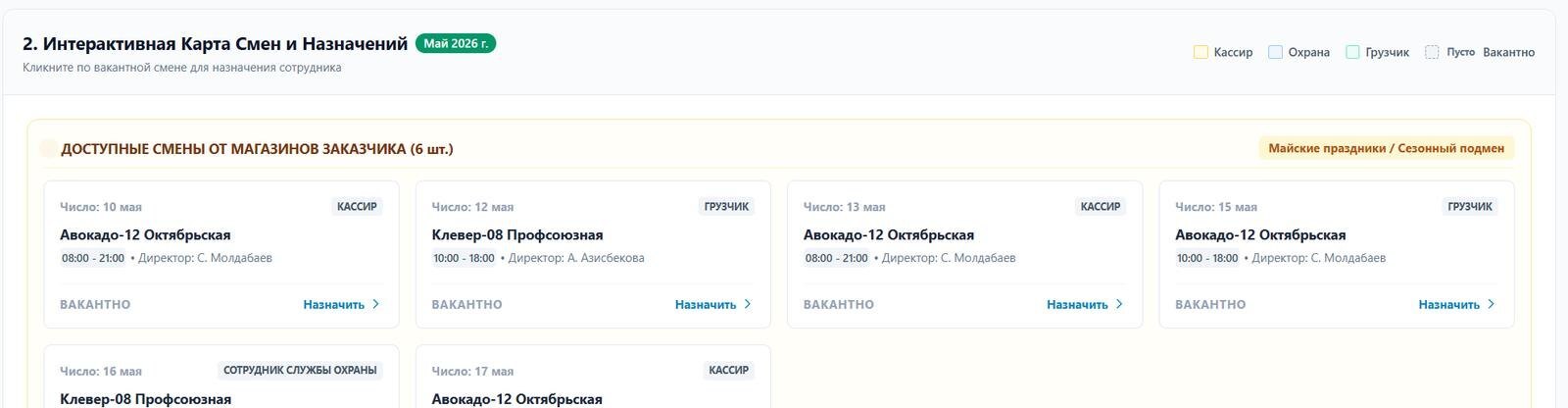
Task: Click the ГРУЗЧИК badge on 12 мая card
Action: [726, 207]
